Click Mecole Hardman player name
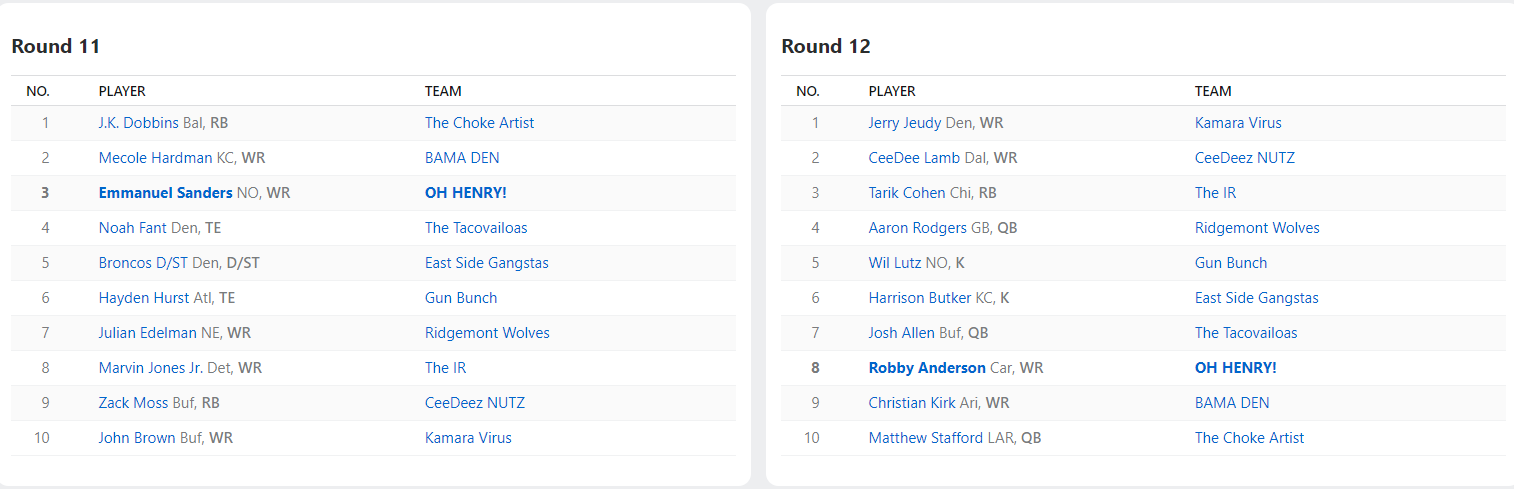This screenshot has height=489, width=1514. click(x=155, y=158)
